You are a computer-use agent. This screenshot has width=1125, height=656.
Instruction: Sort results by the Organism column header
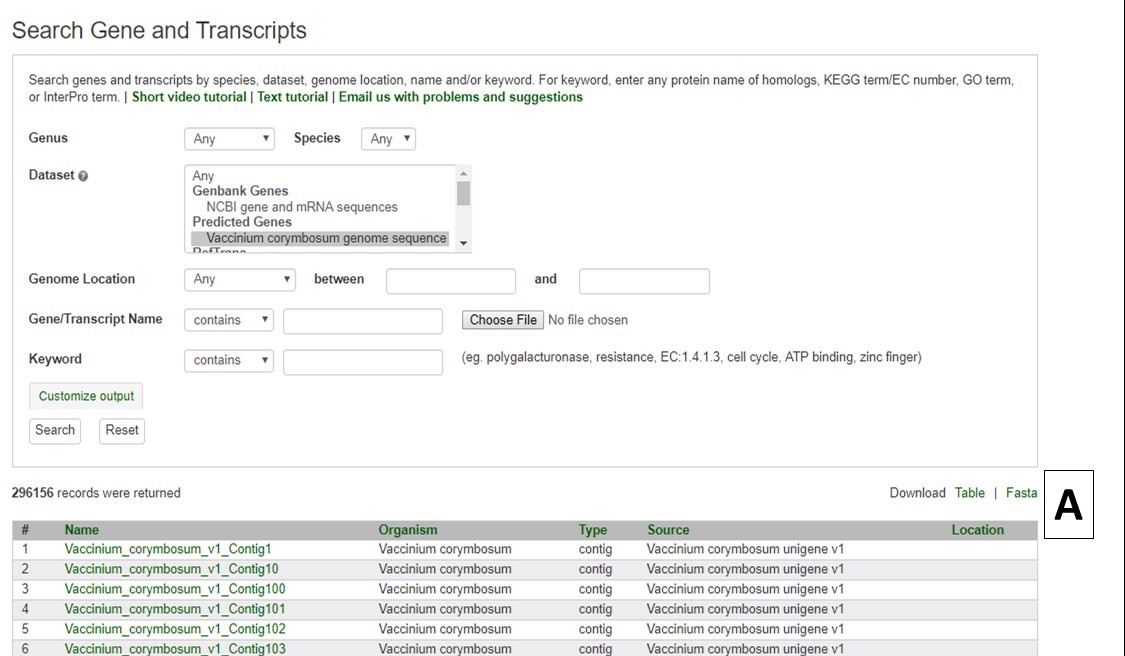[408, 530]
